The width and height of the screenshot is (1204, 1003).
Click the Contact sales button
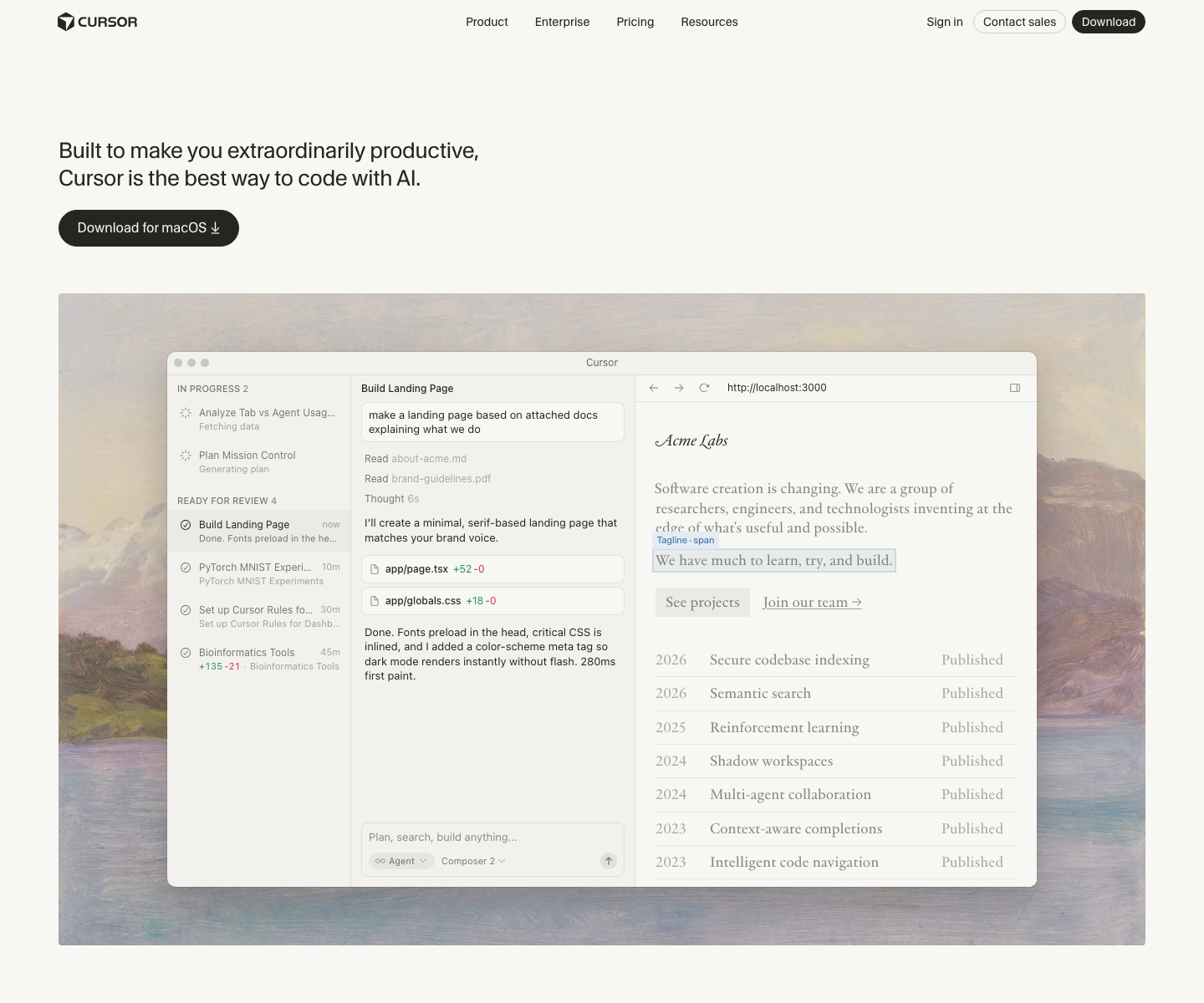pyautogui.click(x=1019, y=22)
